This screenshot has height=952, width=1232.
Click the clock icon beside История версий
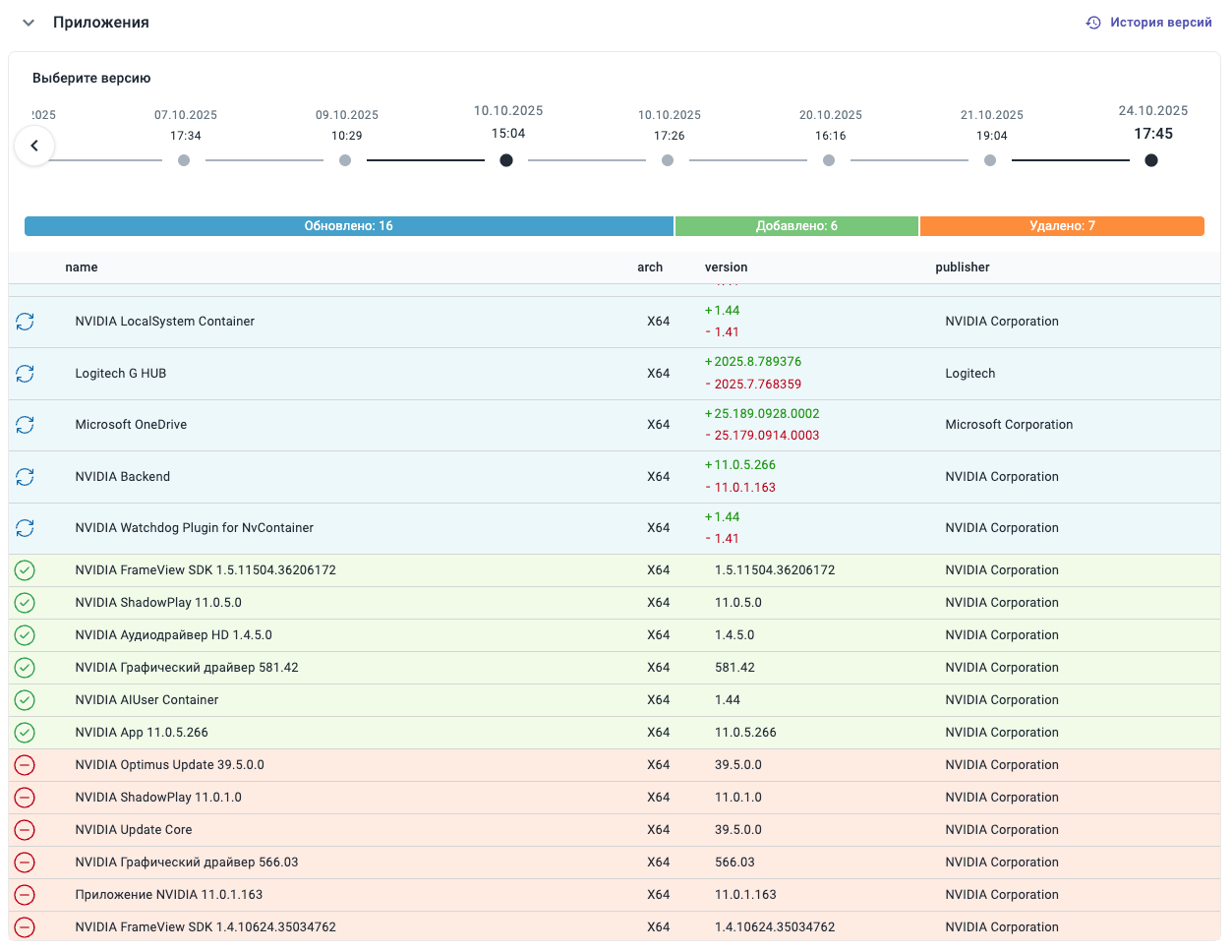(x=1093, y=23)
